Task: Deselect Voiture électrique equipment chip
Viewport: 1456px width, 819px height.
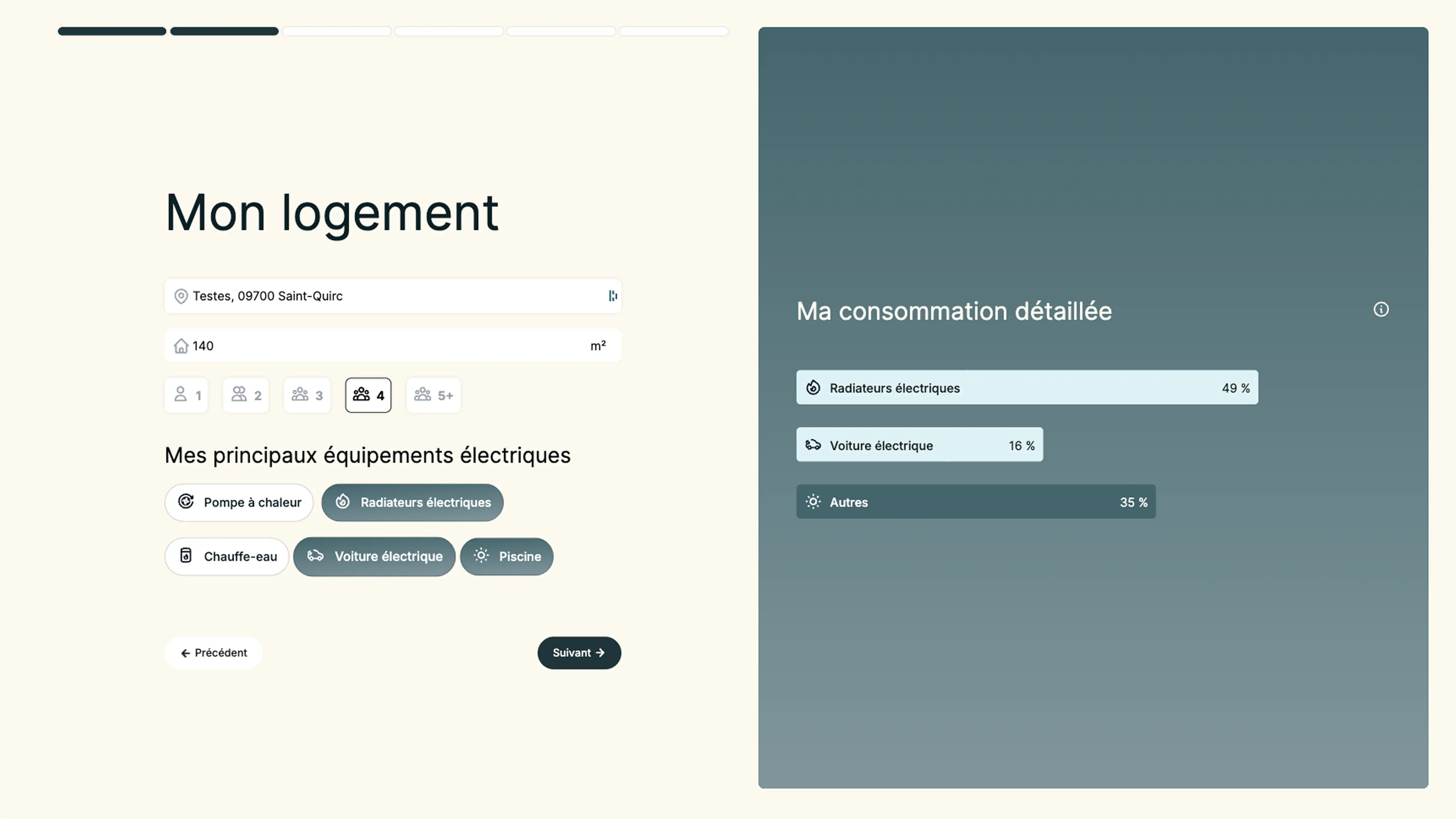Action: [374, 557]
